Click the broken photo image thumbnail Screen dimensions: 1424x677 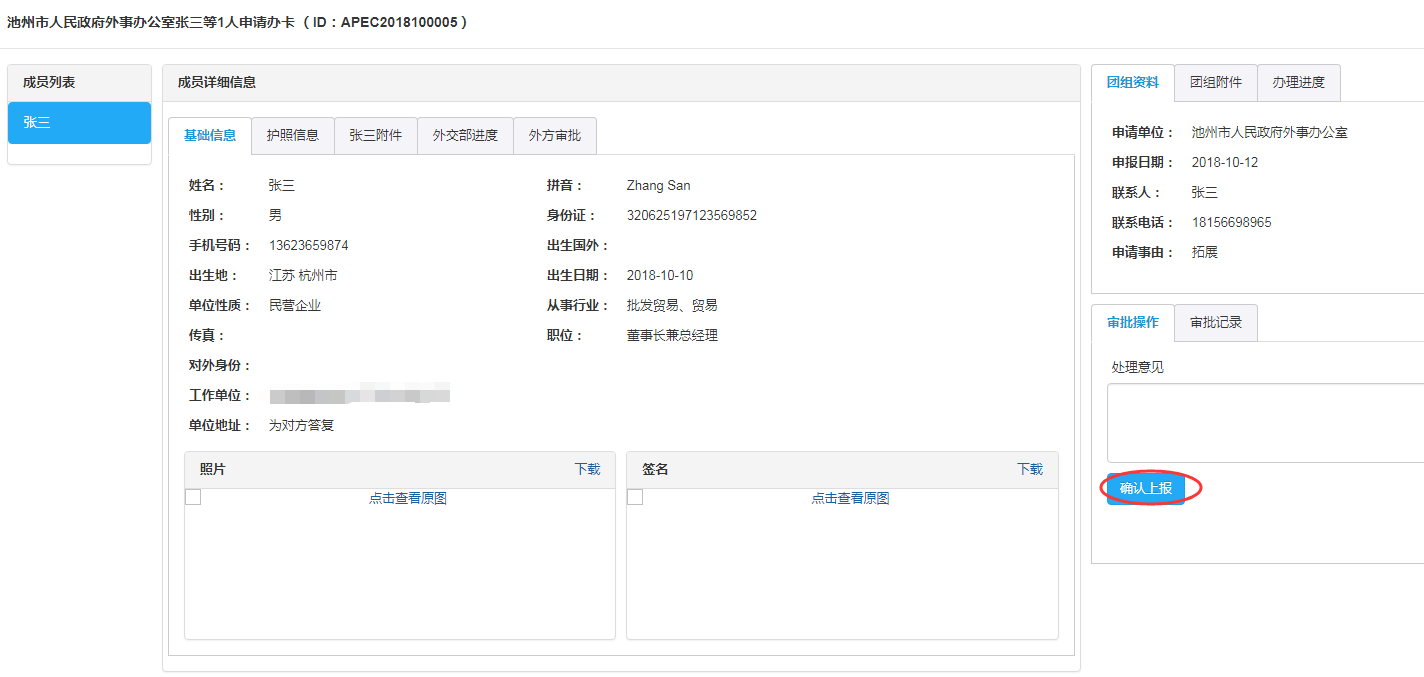click(193, 497)
